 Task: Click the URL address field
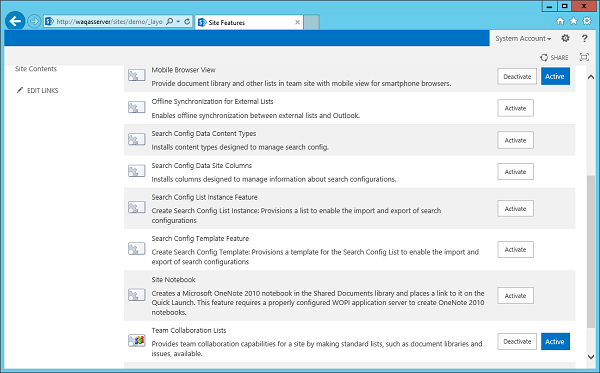[x=109, y=22]
